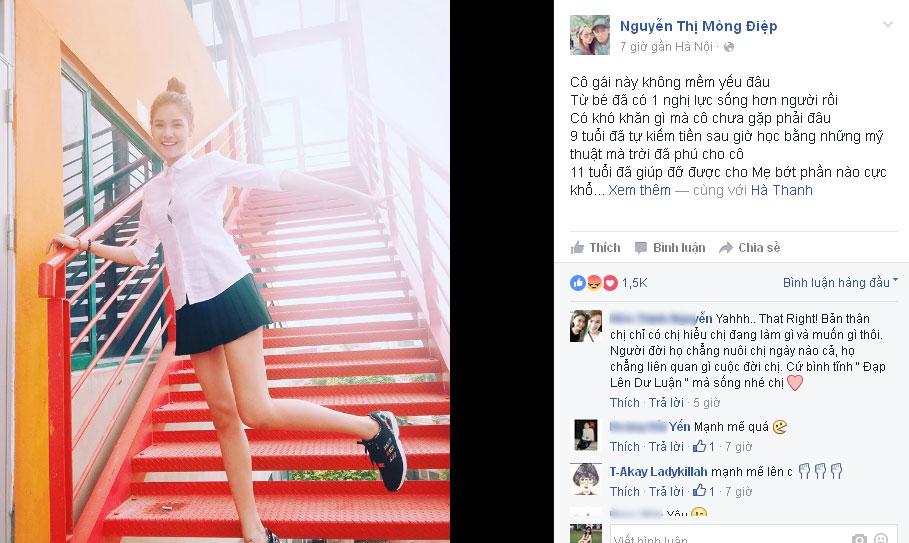Click the Thích thumbs-up icon under post
Image resolution: width=909 pixels, height=543 pixels.
[x=577, y=248]
